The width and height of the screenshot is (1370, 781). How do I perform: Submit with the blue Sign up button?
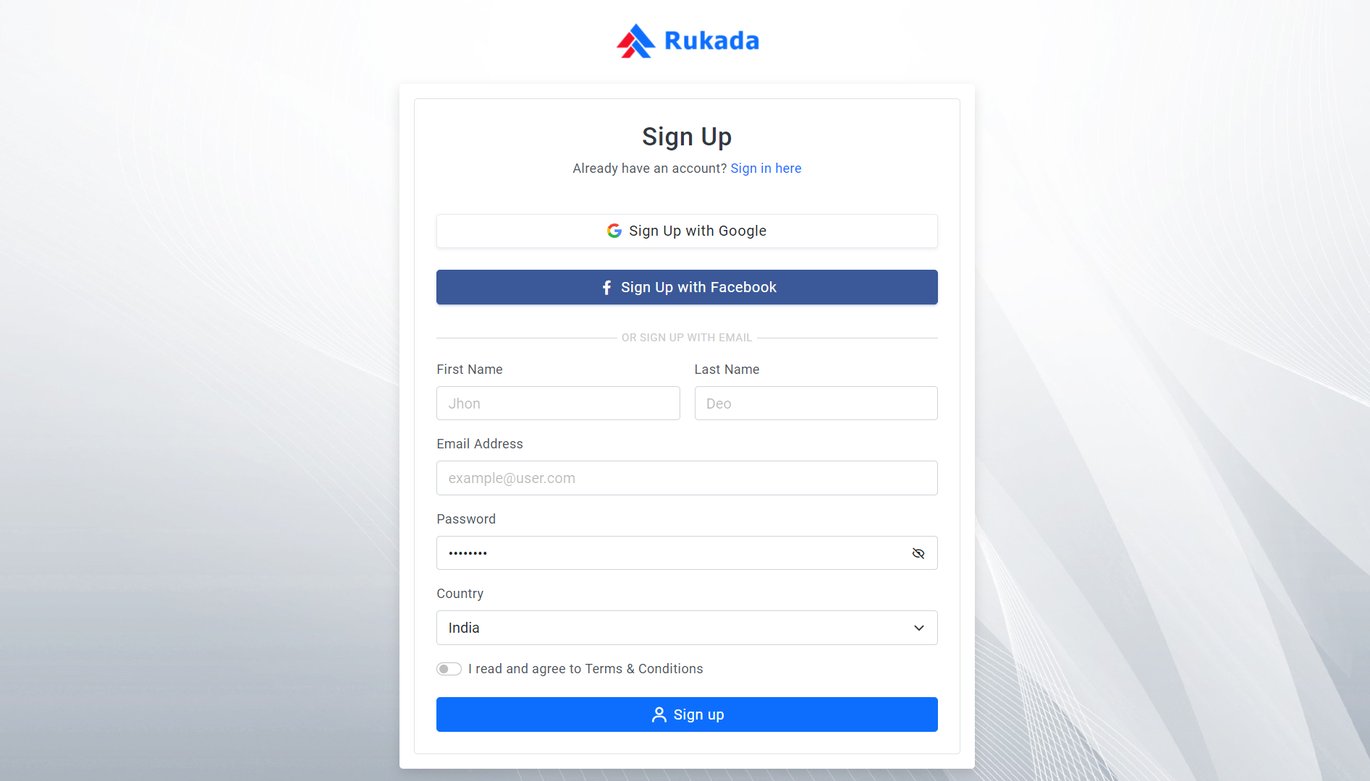point(687,715)
